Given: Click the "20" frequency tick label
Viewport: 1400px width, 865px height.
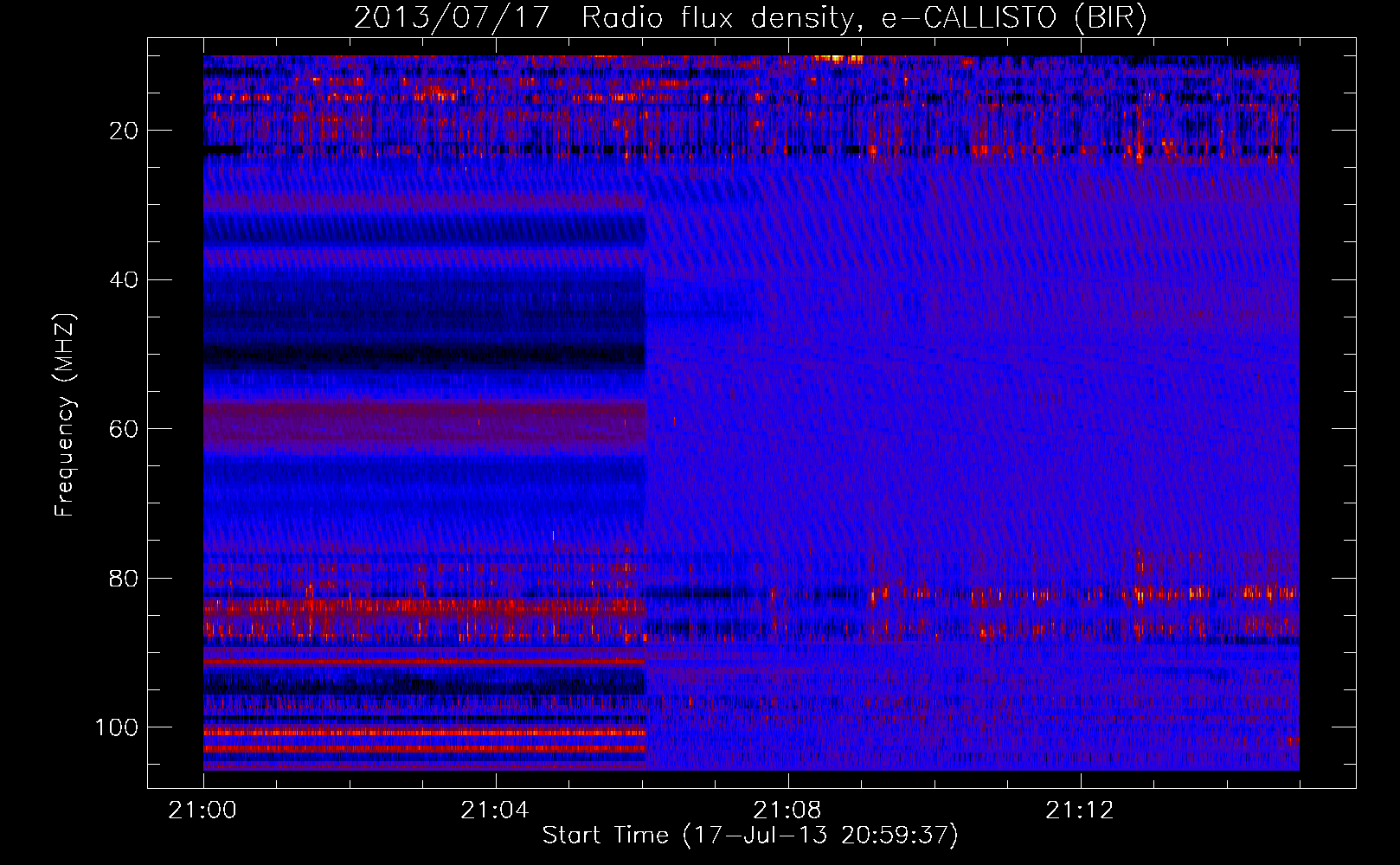Looking at the screenshot, I should (123, 131).
